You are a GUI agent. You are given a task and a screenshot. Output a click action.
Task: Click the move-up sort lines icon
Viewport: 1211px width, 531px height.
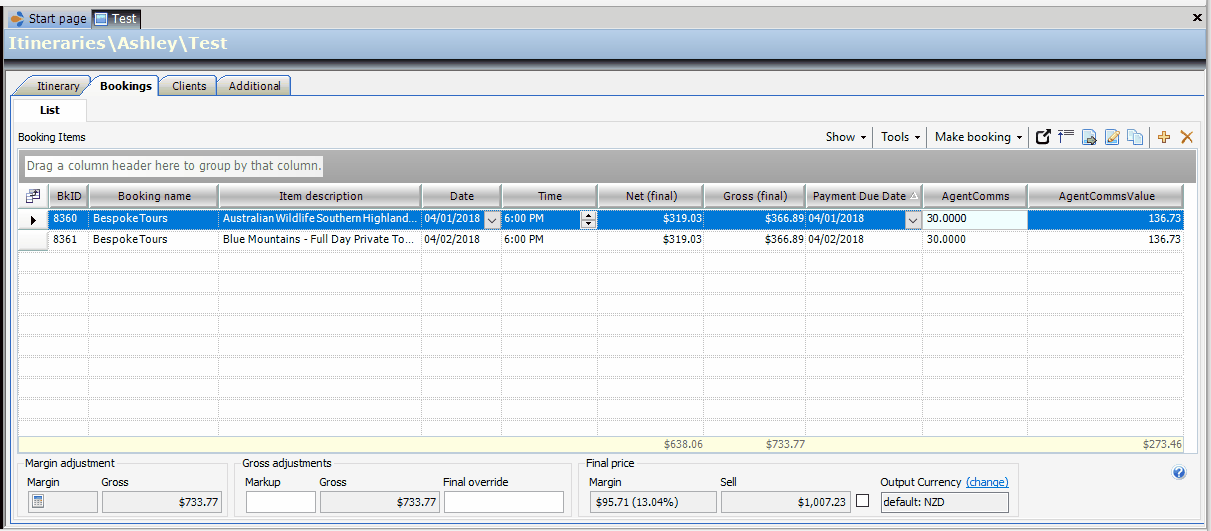[x=1066, y=137]
